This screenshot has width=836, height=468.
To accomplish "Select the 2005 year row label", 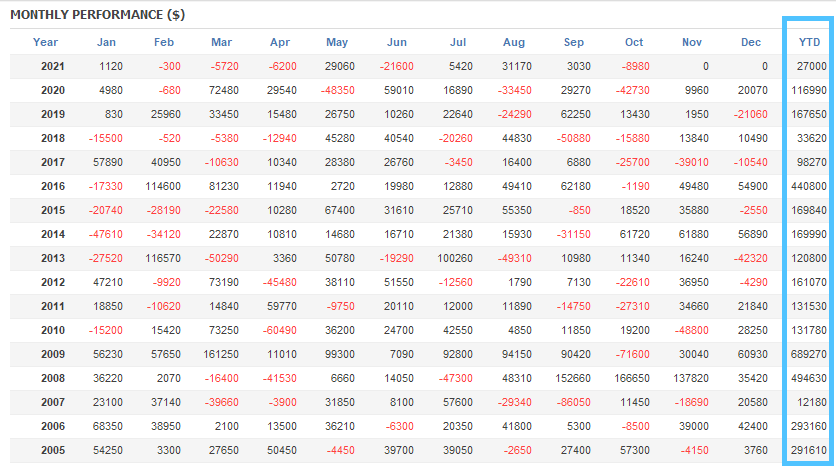I will point(53,450).
